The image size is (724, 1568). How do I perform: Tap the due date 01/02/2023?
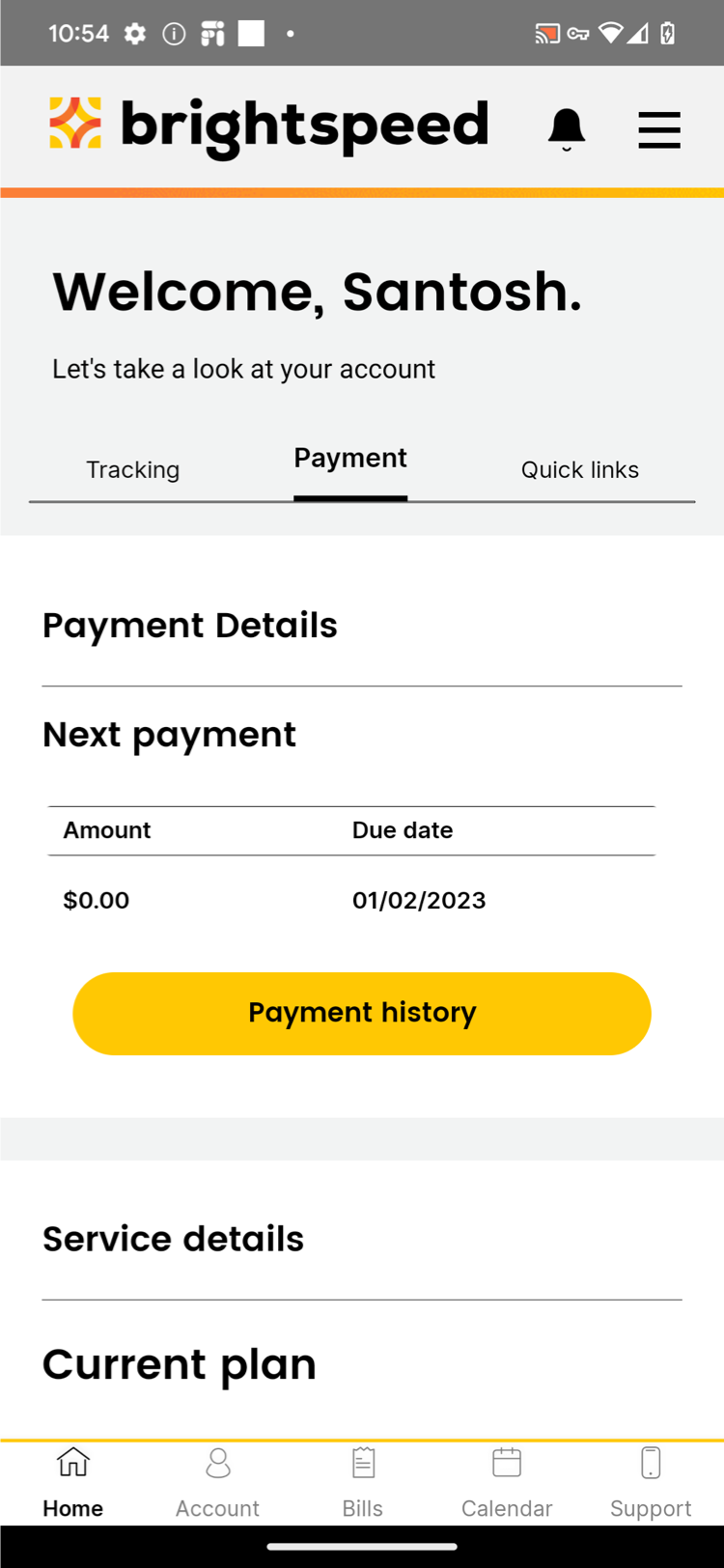(419, 901)
